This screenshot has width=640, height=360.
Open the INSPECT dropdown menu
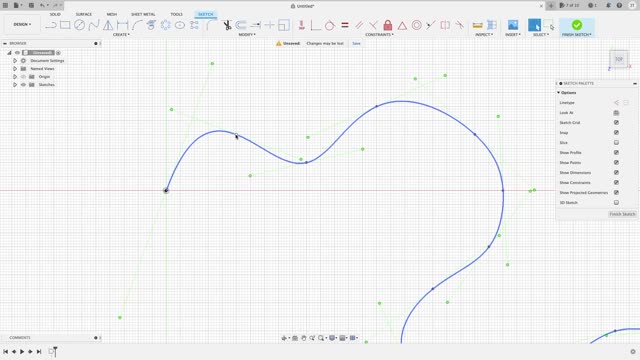[484, 35]
